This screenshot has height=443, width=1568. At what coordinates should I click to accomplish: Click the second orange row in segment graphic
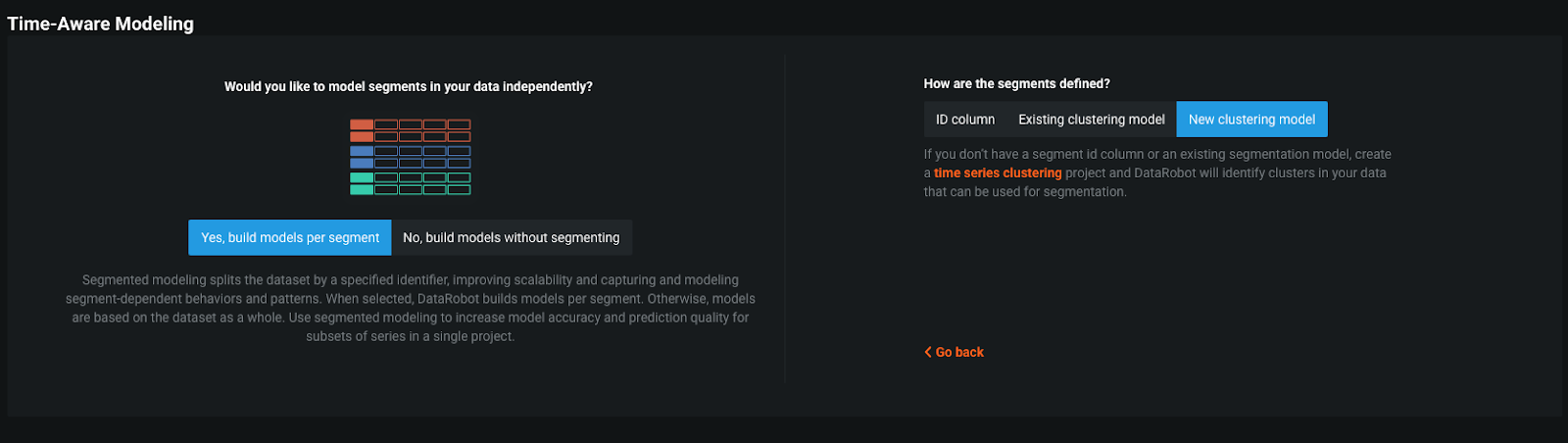click(x=411, y=136)
